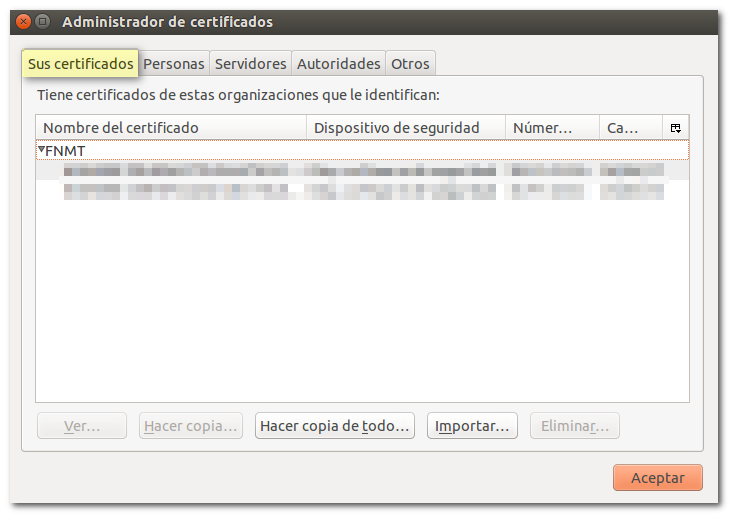The image size is (729, 514).
Task: Close the Administrador de certificados window
Action: click(x=23, y=21)
